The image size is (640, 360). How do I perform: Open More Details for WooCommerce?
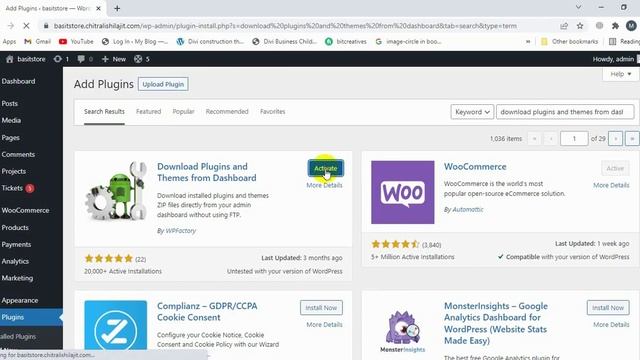click(x=611, y=185)
